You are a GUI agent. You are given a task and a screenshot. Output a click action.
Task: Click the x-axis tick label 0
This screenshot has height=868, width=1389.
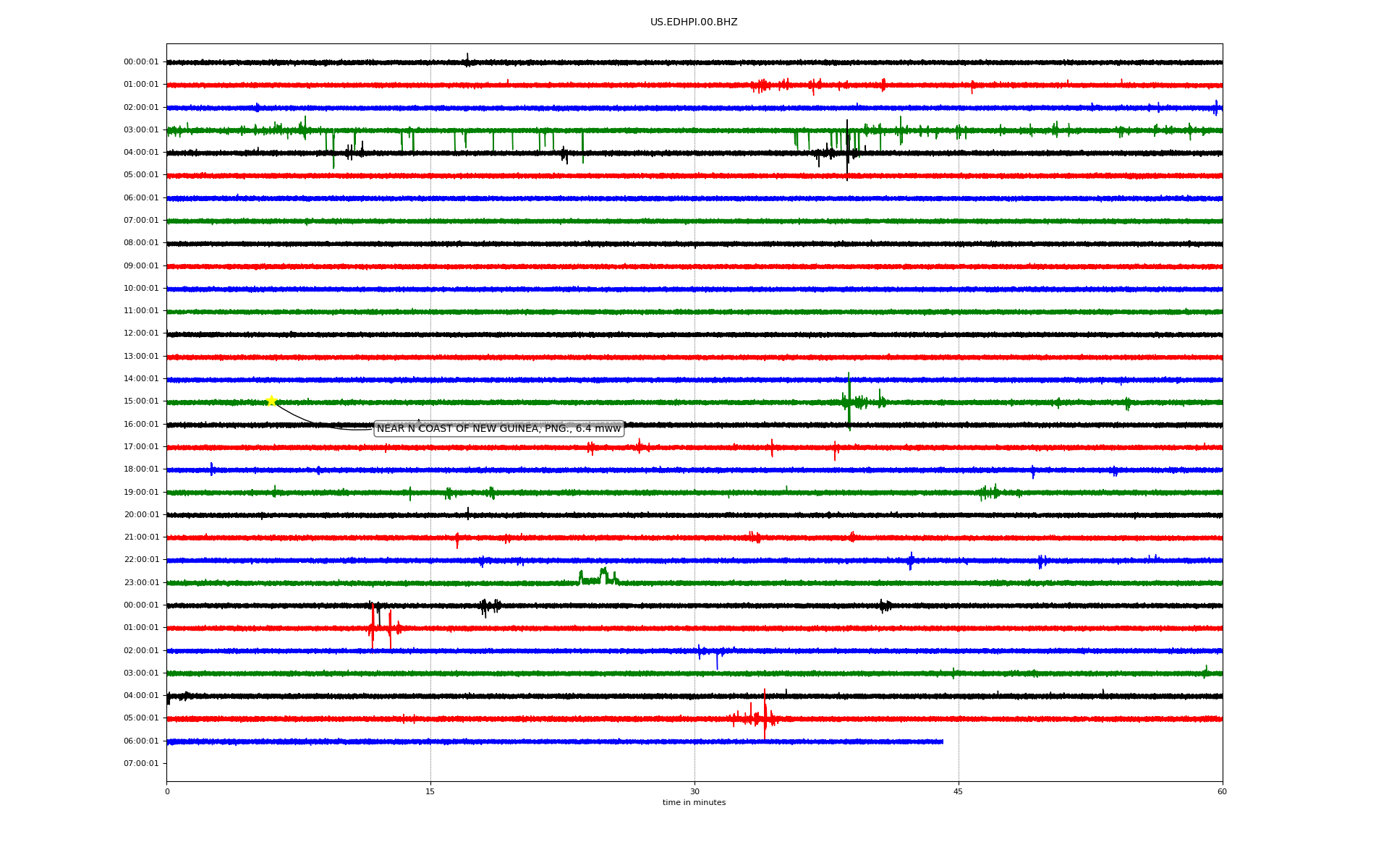[x=167, y=792]
